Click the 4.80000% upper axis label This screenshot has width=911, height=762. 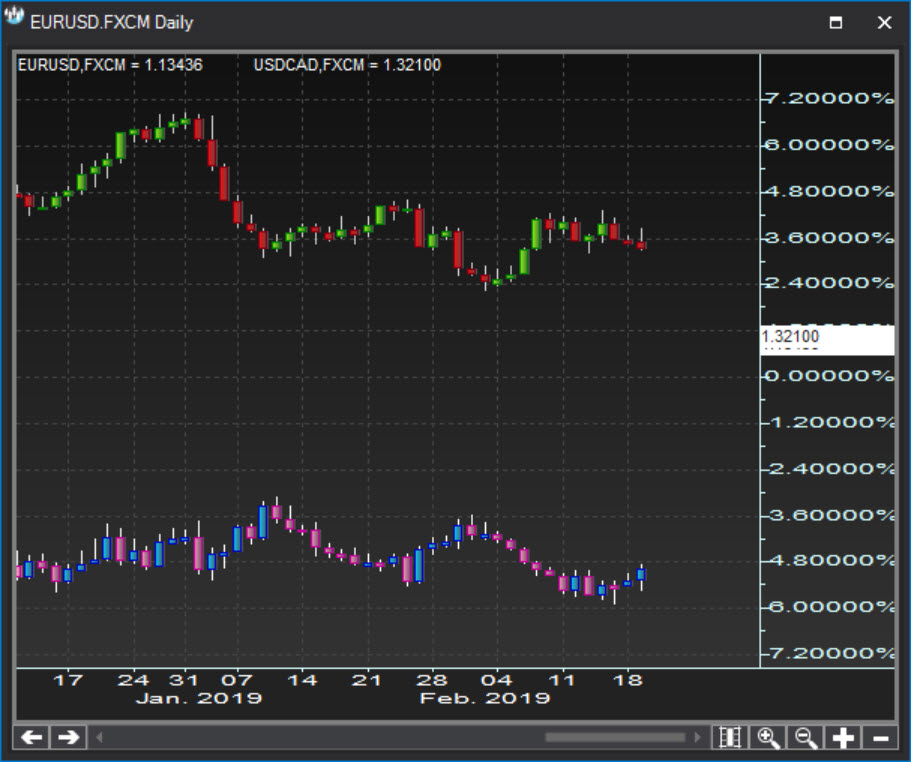point(830,191)
